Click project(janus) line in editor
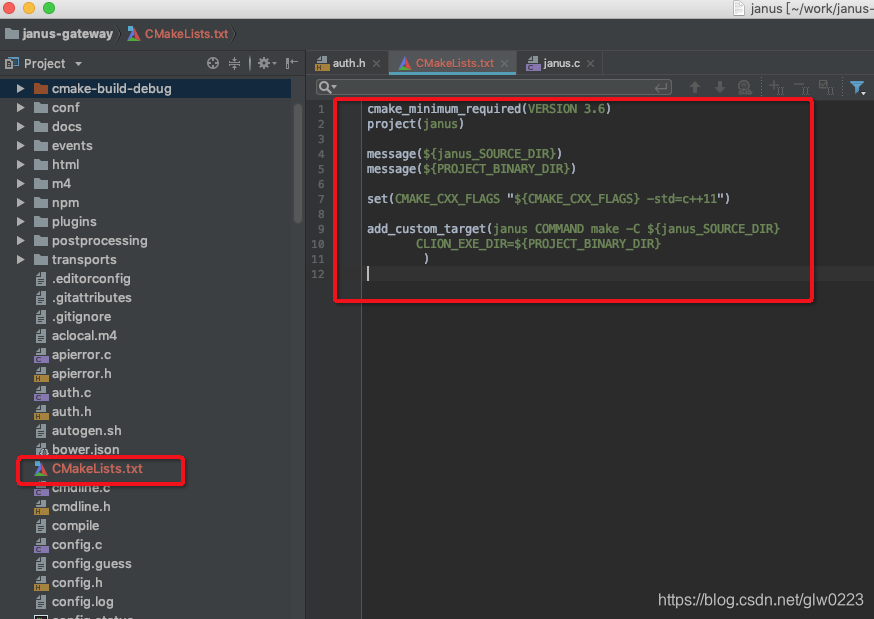The image size is (874, 619). (x=415, y=124)
